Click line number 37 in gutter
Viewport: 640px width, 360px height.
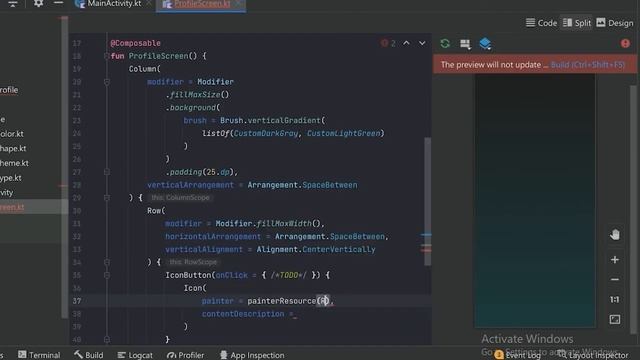(77, 301)
